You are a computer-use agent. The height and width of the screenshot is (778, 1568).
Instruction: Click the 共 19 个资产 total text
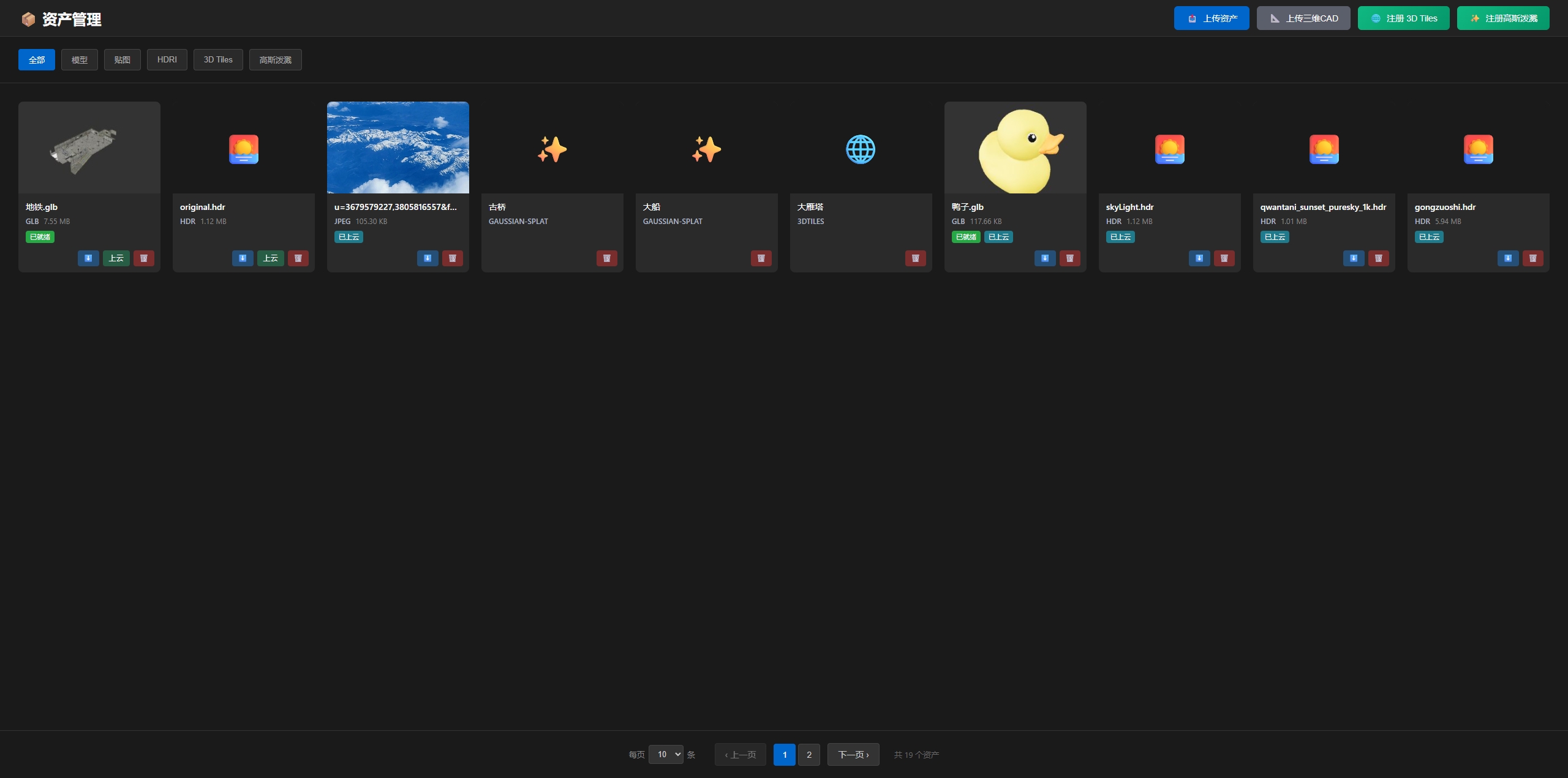[916, 755]
